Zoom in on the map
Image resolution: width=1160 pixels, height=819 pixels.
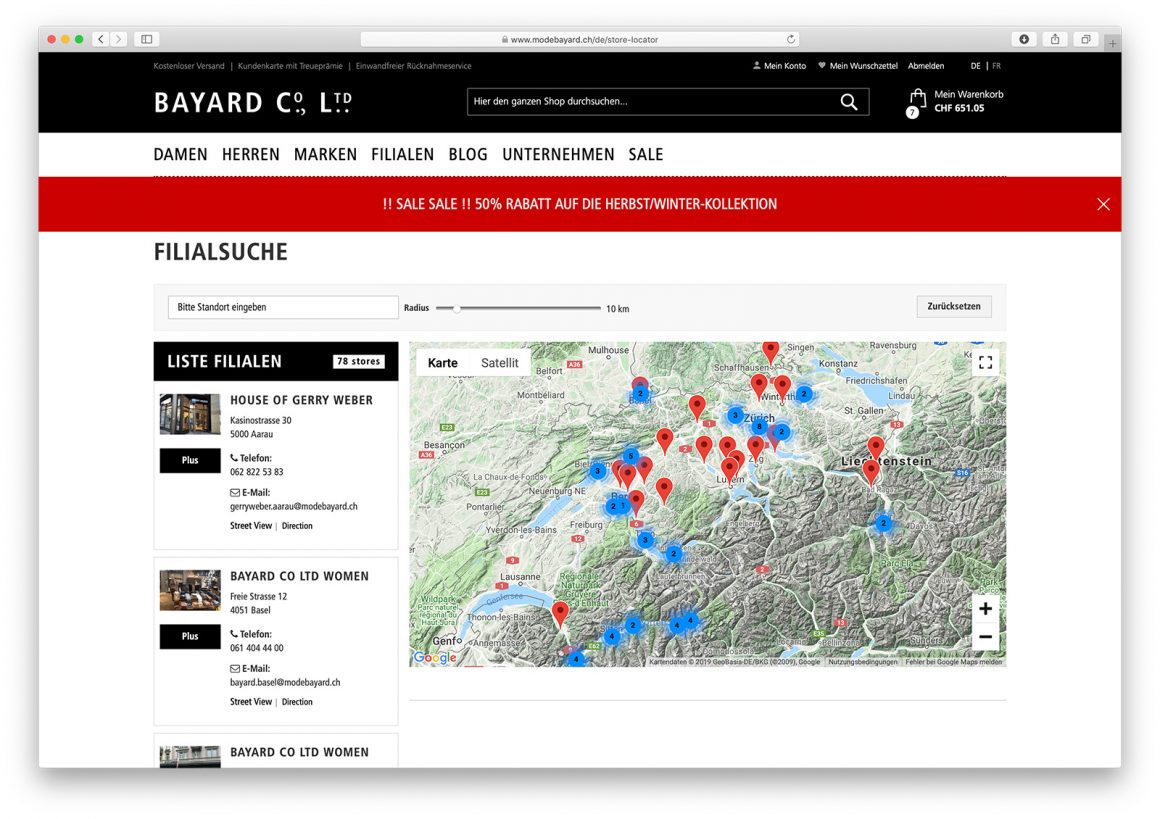[985, 609]
